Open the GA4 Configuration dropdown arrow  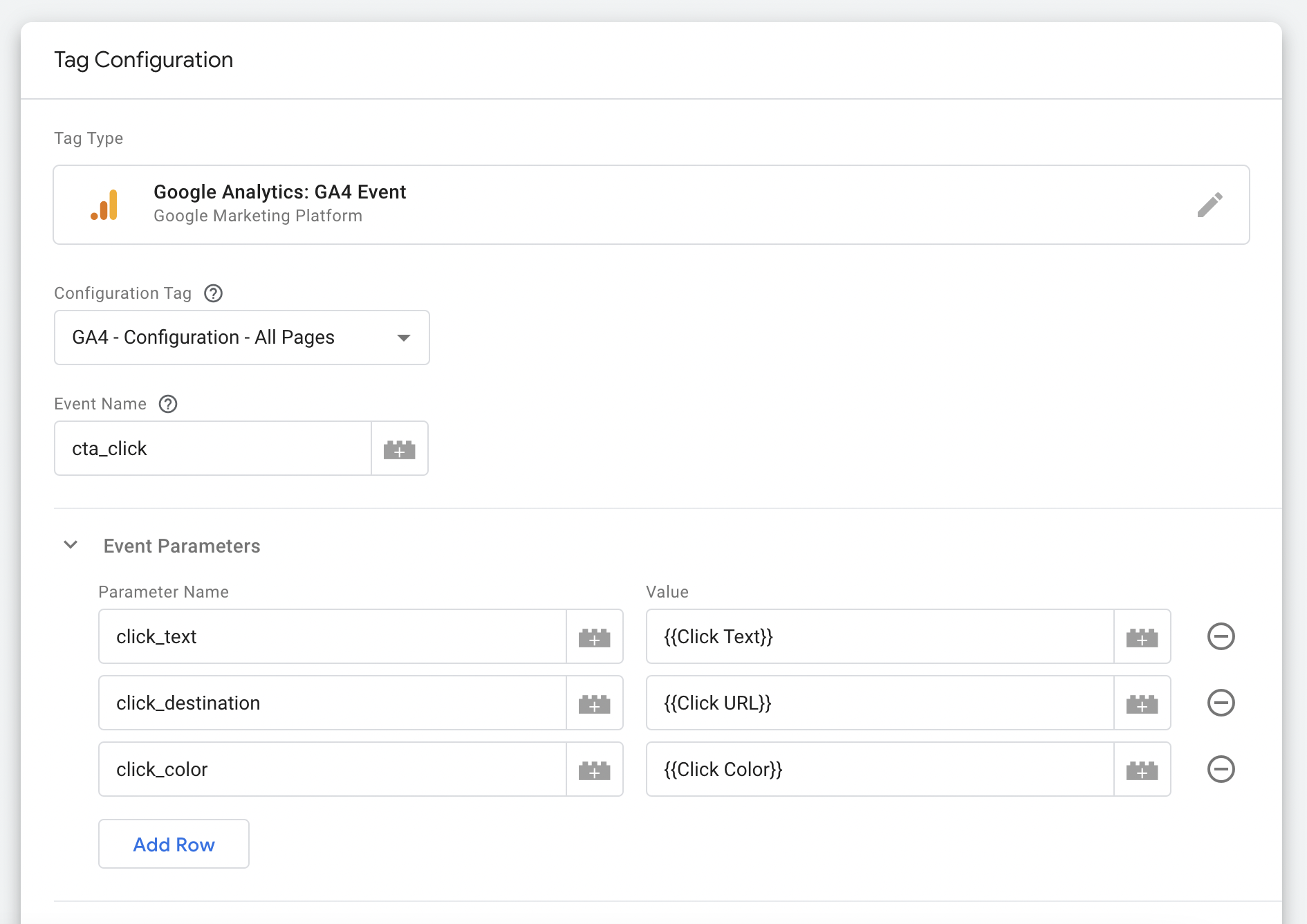405,338
